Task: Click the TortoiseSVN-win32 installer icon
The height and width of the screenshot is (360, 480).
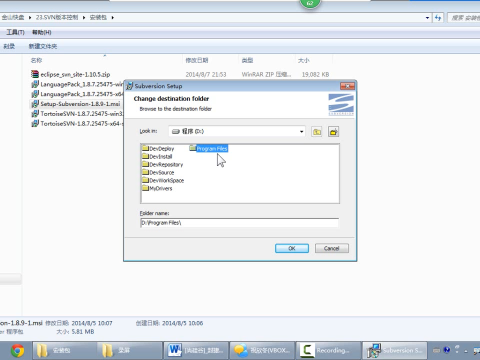Action: click(x=35, y=114)
